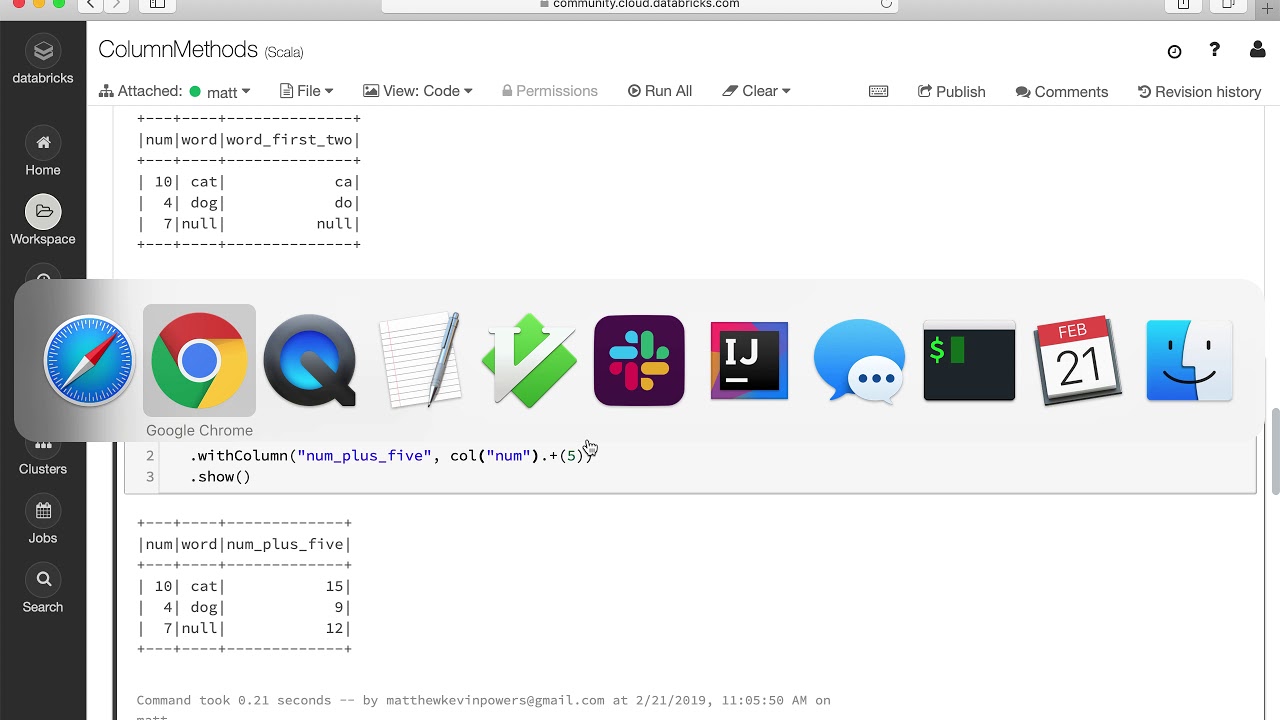Switch to Finder in app switcher
Viewport: 1280px width, 720px height.
coord(1189,361)
